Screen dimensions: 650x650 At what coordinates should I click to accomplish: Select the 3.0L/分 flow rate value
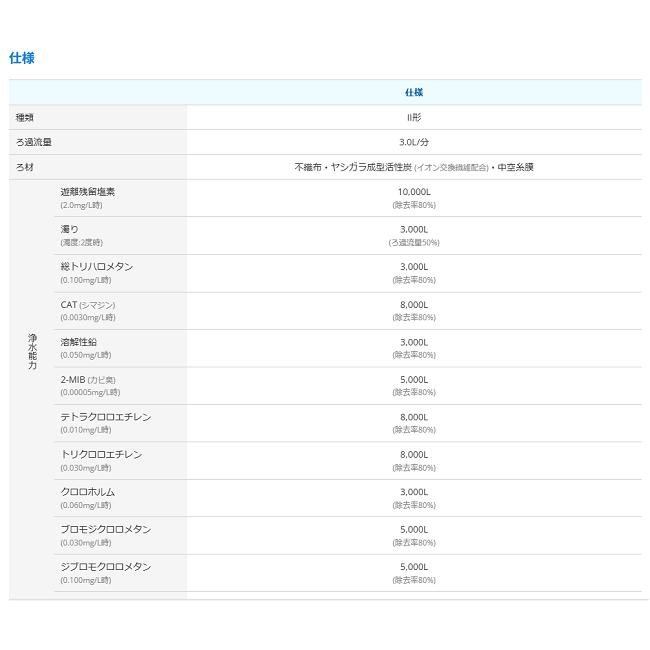[x=414, y=142]
